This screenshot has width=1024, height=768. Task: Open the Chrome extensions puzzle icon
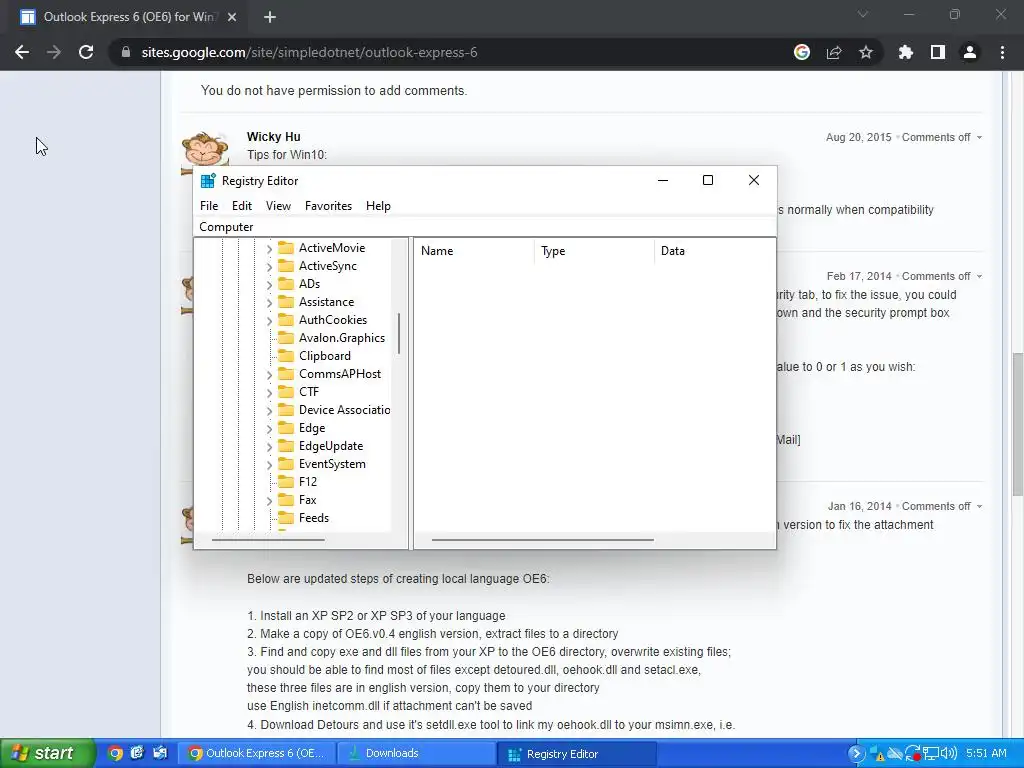(x=905, y=52)
